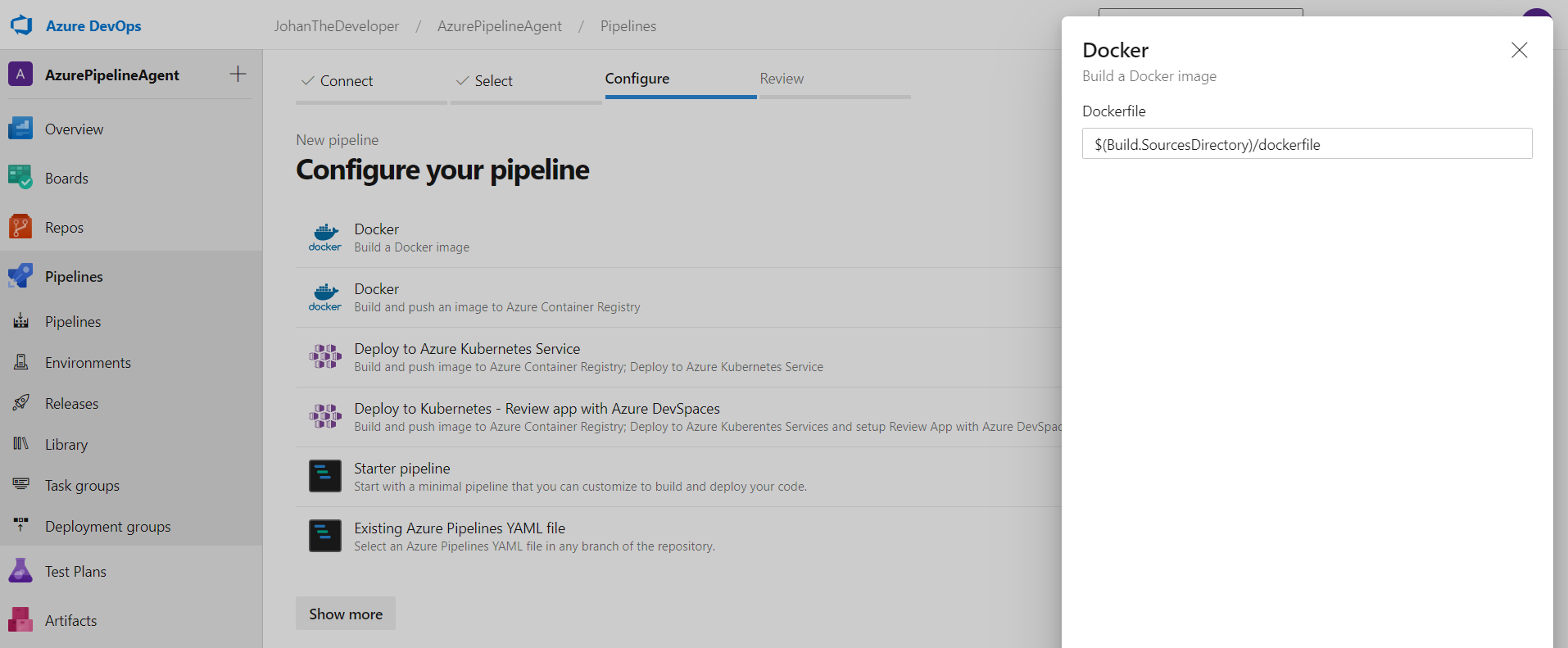The height and width of the screenshot is (648, 1568).
Task: Click Docker icon for Build a Docker image
Action: pyautogui.click(x=325, y=238)
